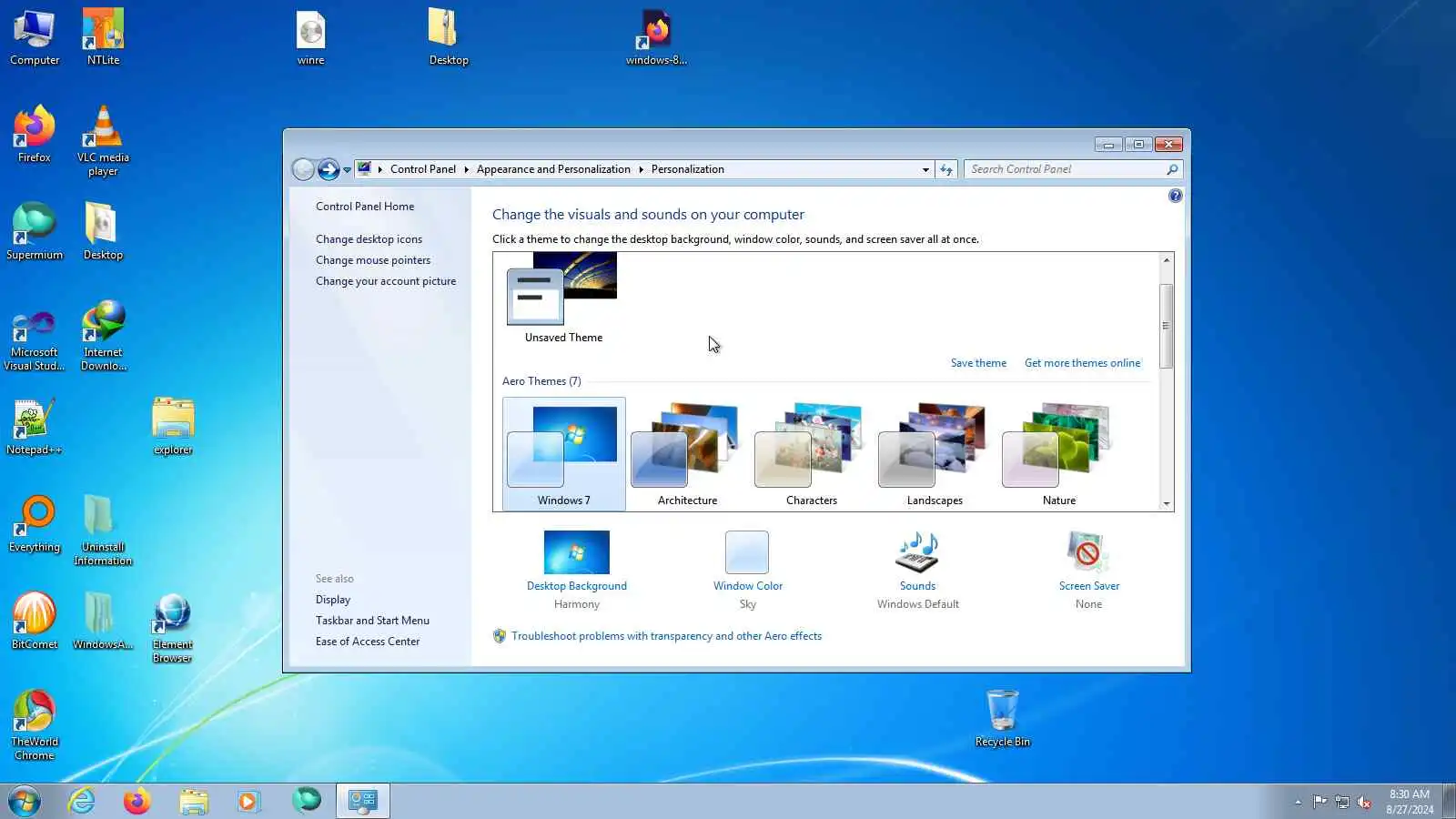
Task: Launch Internet Explorer from the taskbar
Action: pos(82,802)
